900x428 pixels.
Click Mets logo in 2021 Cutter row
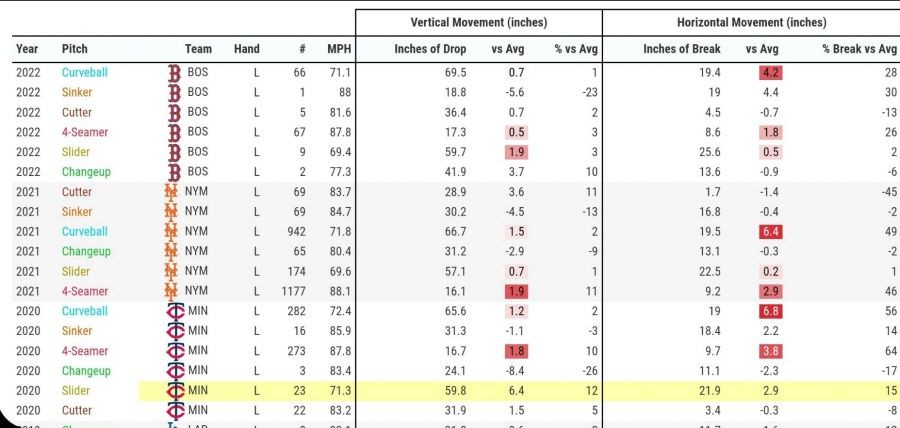(173, 192)
